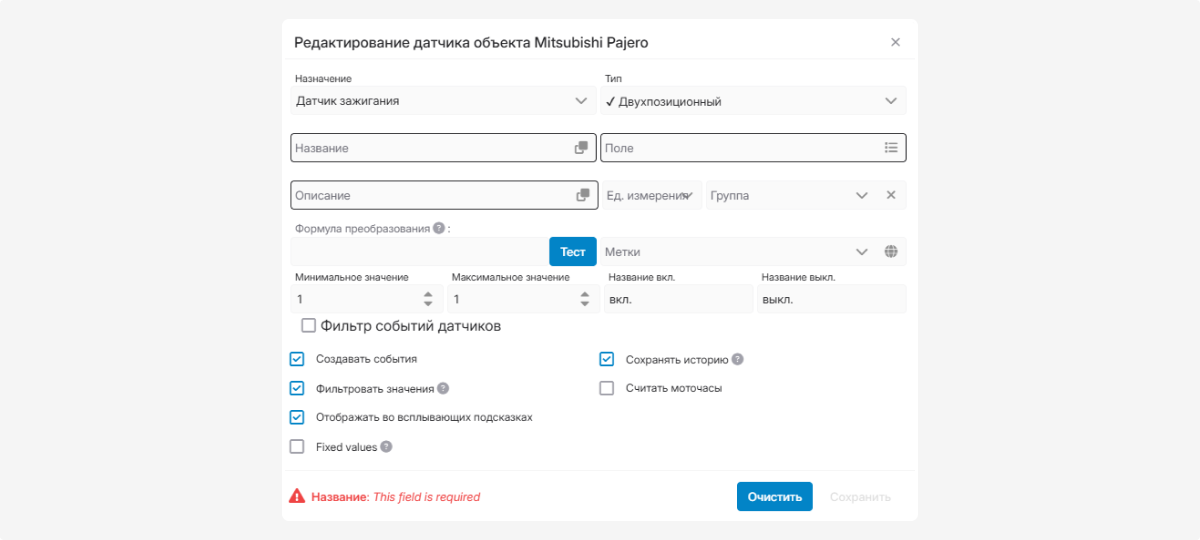
Task: Open help icon for Формула преобразования
Action: (x=438, y=228)
